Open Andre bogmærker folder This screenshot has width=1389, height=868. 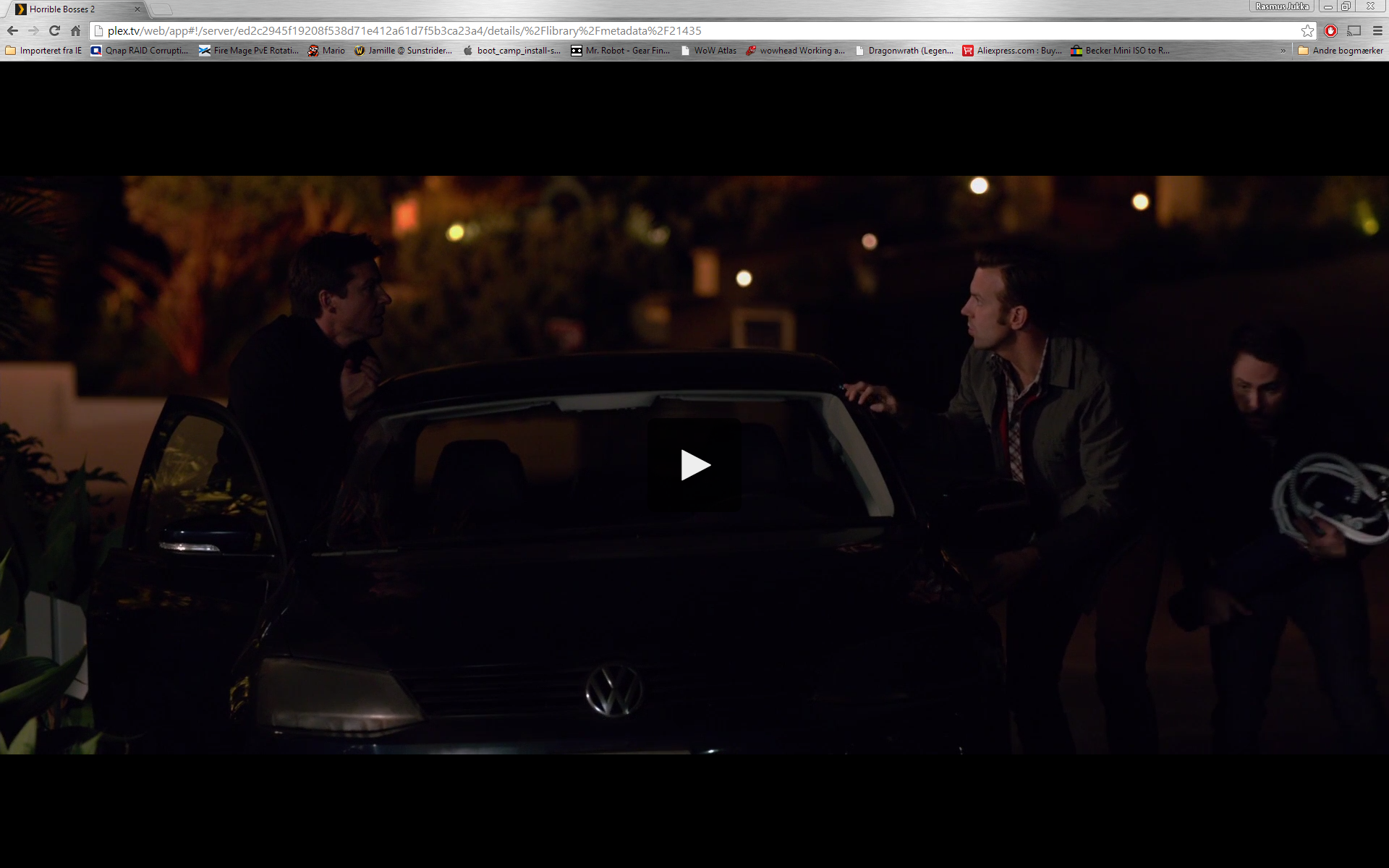click(x=1341, y=51)
